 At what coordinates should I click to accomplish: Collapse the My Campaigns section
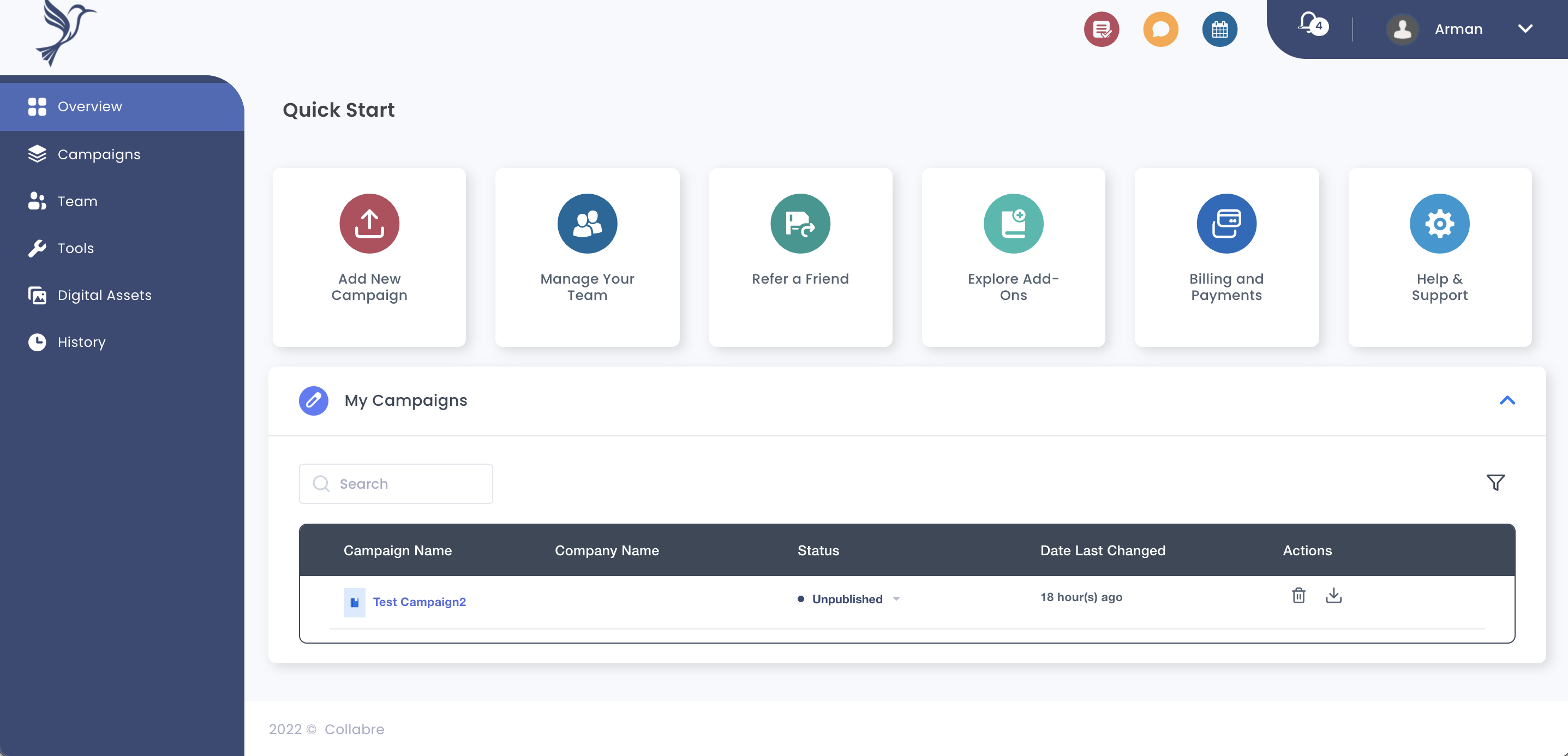(x=1506, y=400)
